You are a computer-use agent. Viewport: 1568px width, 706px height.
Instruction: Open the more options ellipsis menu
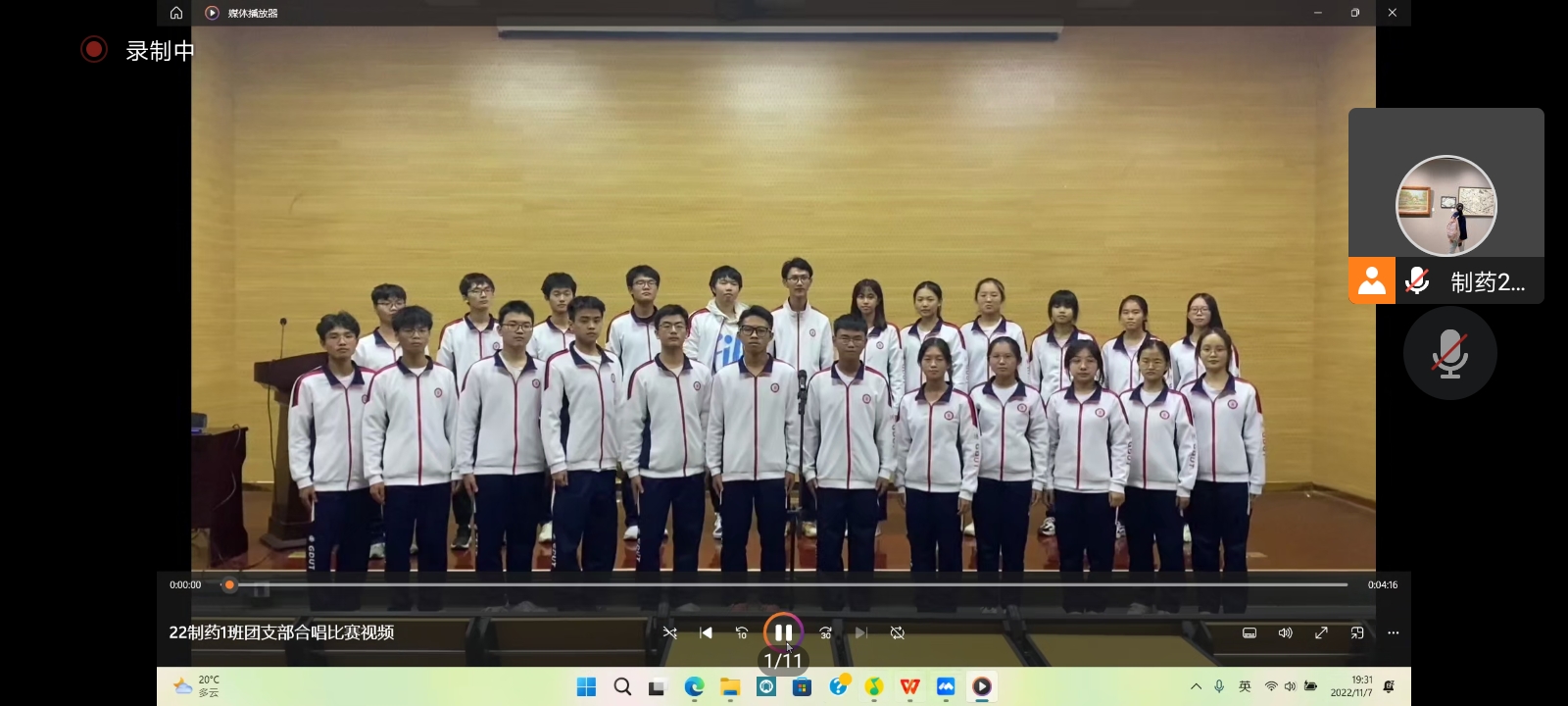(1394, 633)
